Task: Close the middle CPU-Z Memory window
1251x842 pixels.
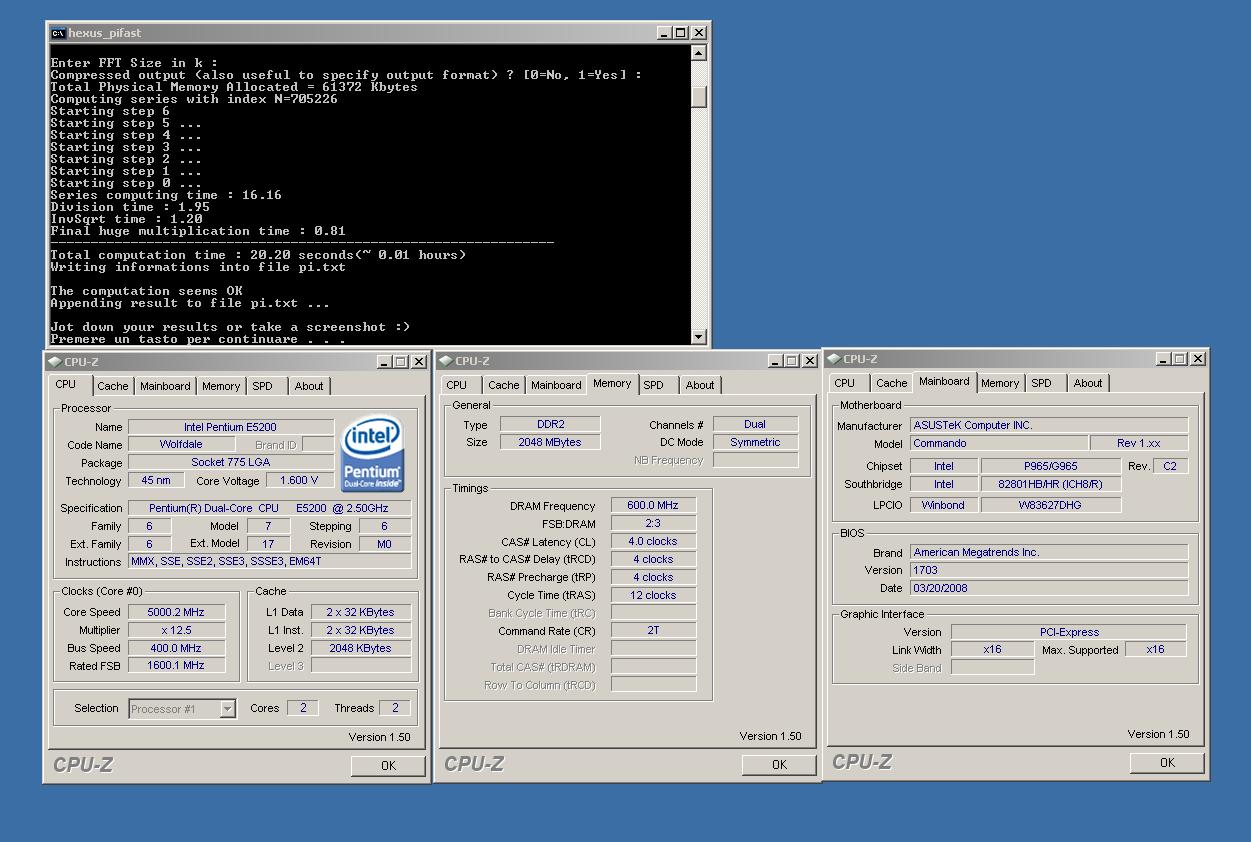Action: pos(810,361)
